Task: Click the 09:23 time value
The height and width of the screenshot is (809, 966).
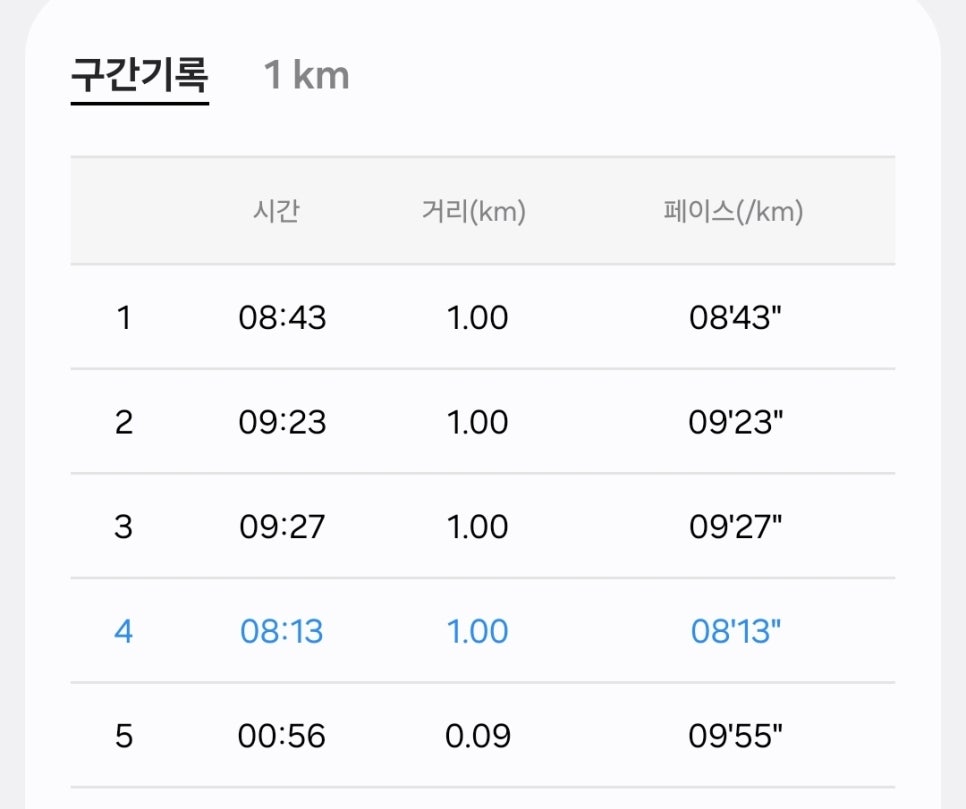Action: pyautogui.click(x=282, y=422)
